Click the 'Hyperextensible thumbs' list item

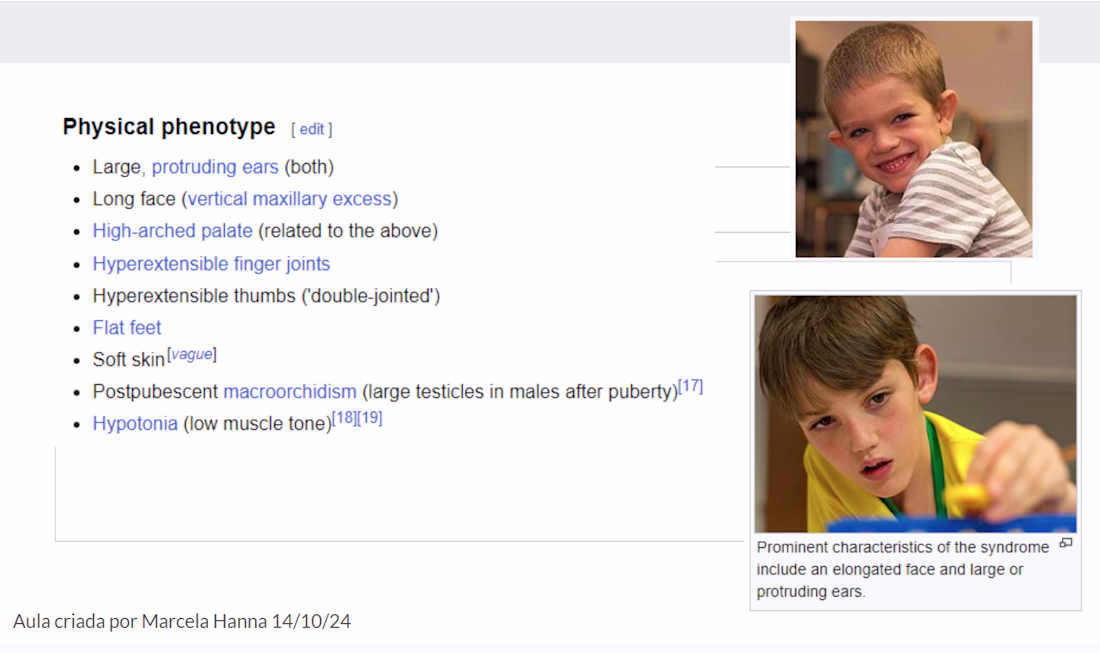point(267,296)
